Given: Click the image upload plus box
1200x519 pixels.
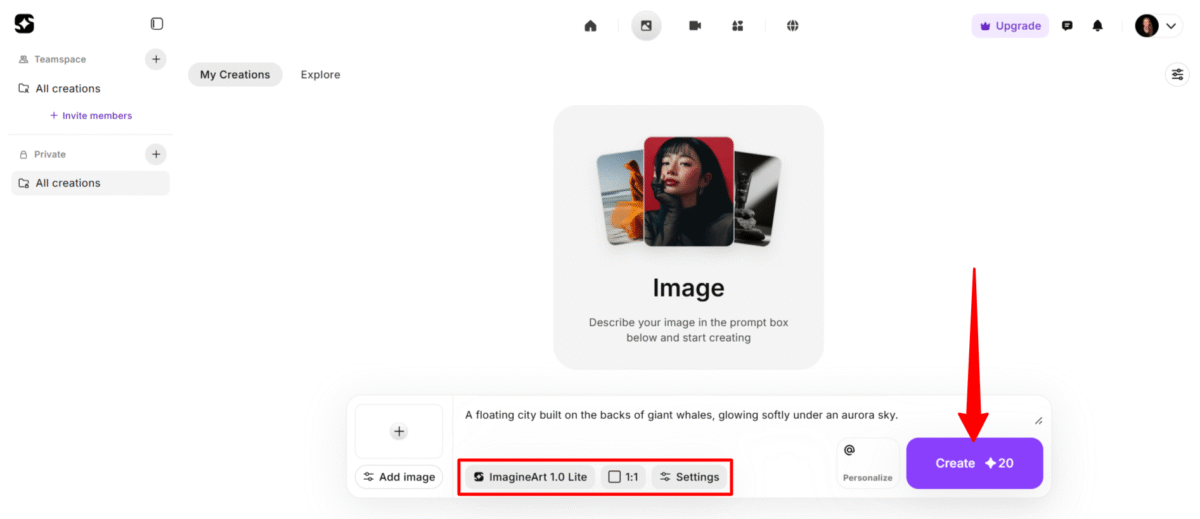Looking at the screenshot, I should click(x=399, y=432).
